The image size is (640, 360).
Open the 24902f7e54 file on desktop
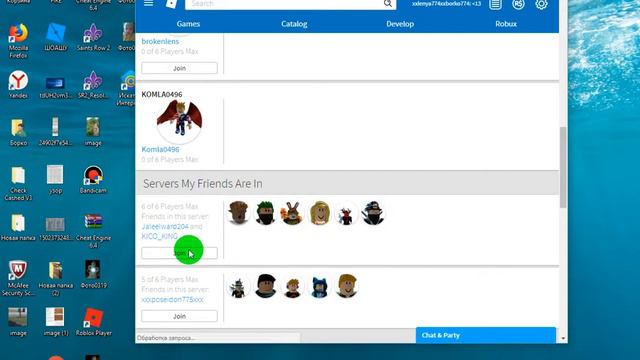pos(56,132)
